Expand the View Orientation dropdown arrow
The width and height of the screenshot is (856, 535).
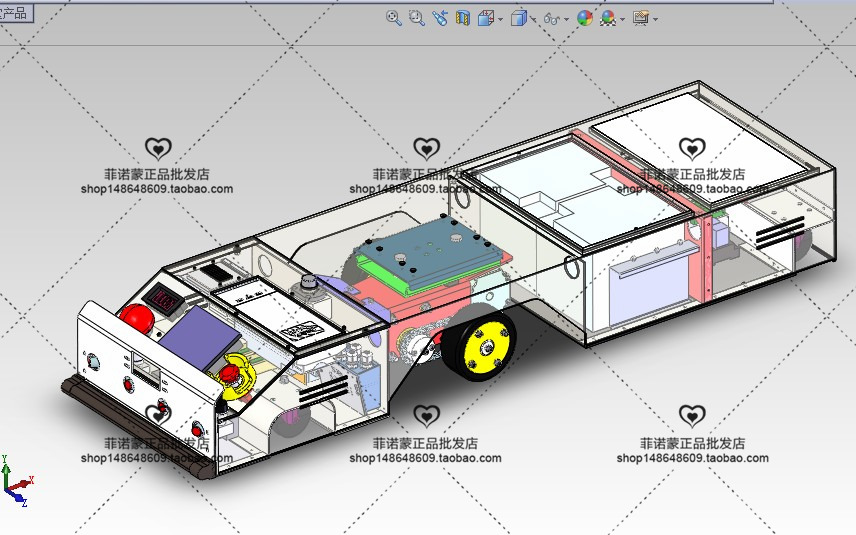tap(500, 20)
